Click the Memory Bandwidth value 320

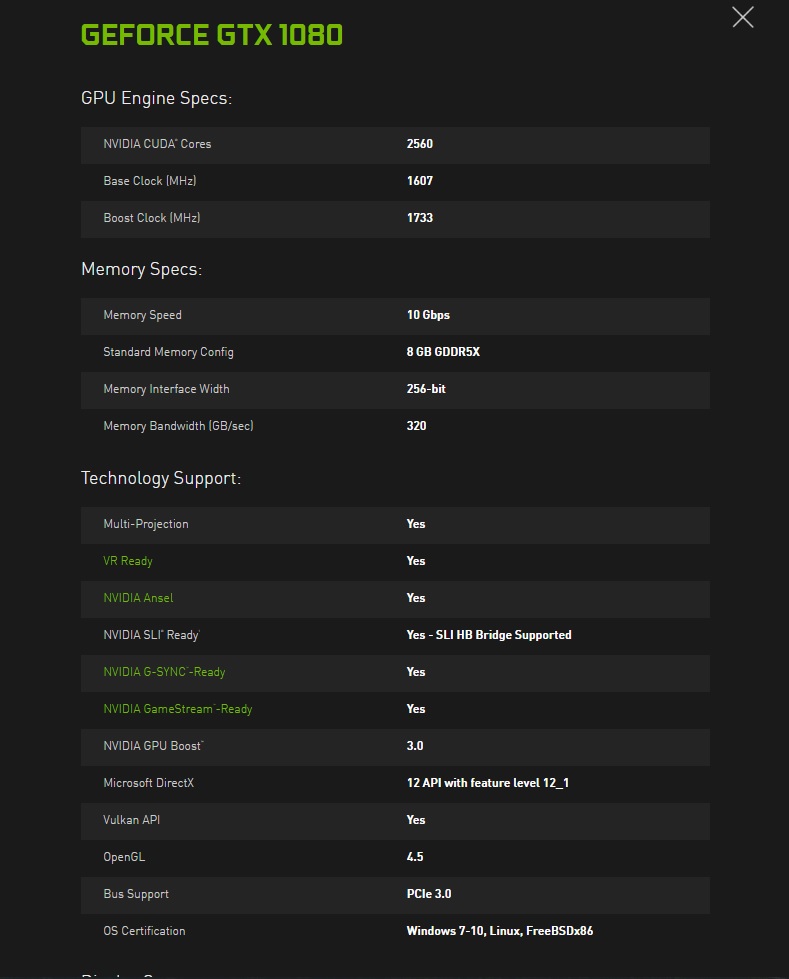[x=416, y=426]
